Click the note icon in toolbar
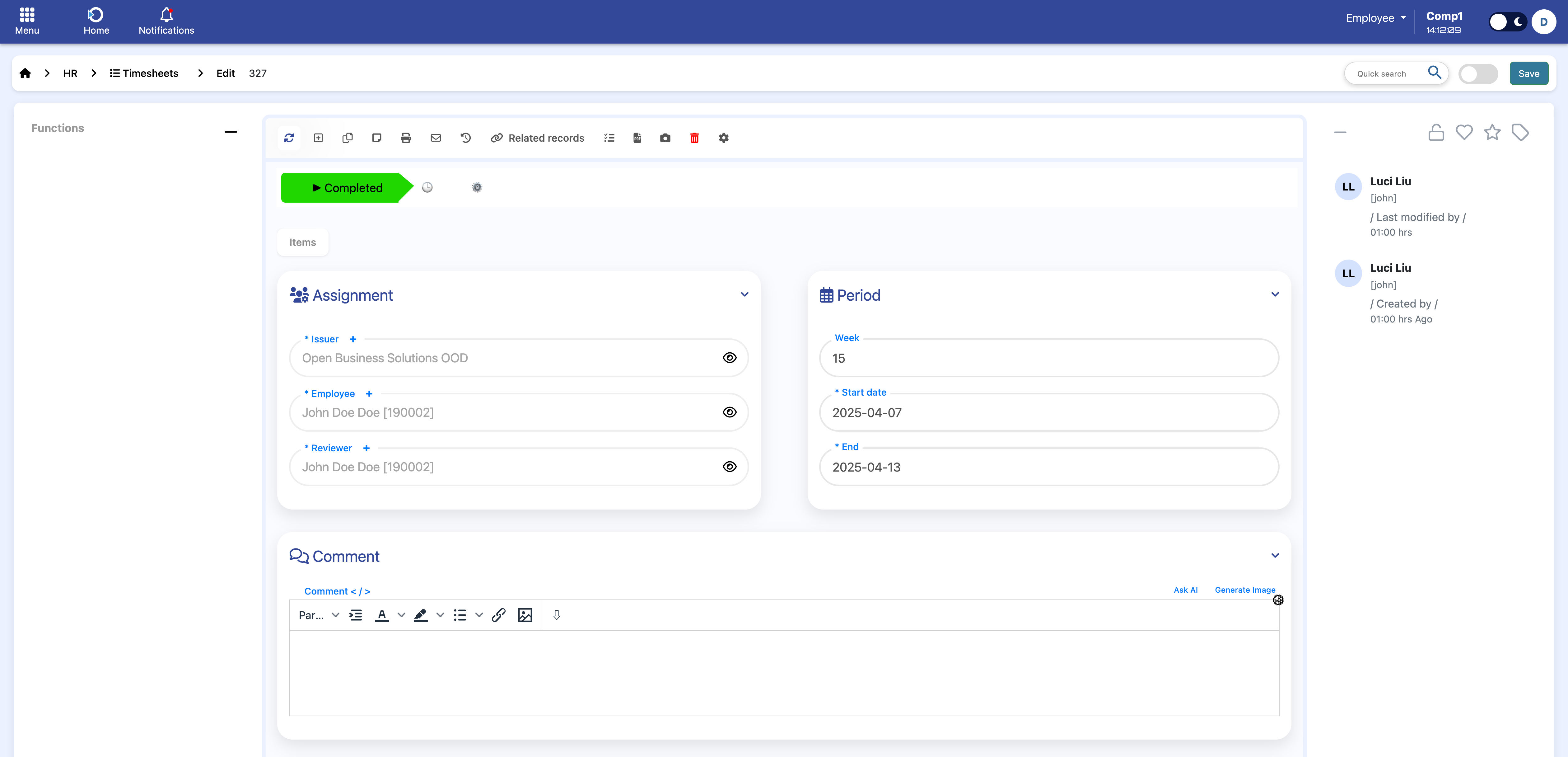The image size is (1568, 757). pyautogui.click(x=377, y=138)
